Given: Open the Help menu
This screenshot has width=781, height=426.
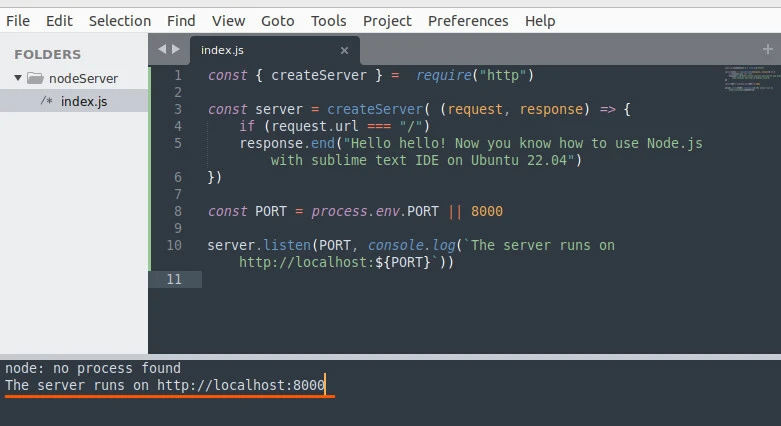Looking at the screenshot, I should coord(540,20).
